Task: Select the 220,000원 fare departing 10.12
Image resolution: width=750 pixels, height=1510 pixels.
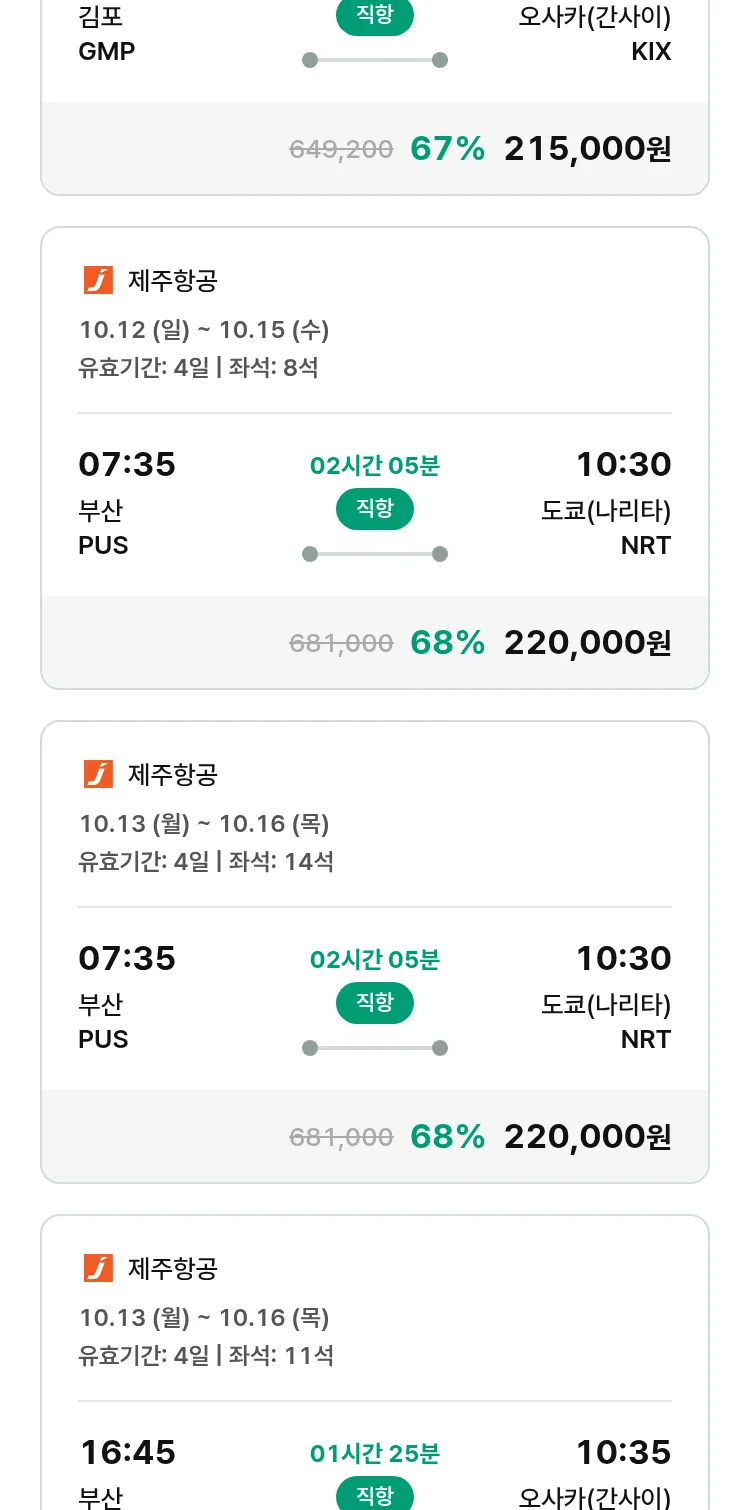Action: click(x=587, y=642)
